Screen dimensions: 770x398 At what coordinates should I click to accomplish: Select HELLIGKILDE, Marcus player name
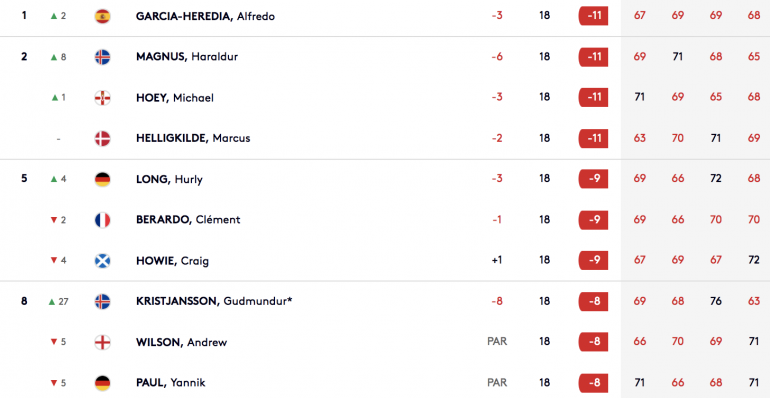click(193, 139)
